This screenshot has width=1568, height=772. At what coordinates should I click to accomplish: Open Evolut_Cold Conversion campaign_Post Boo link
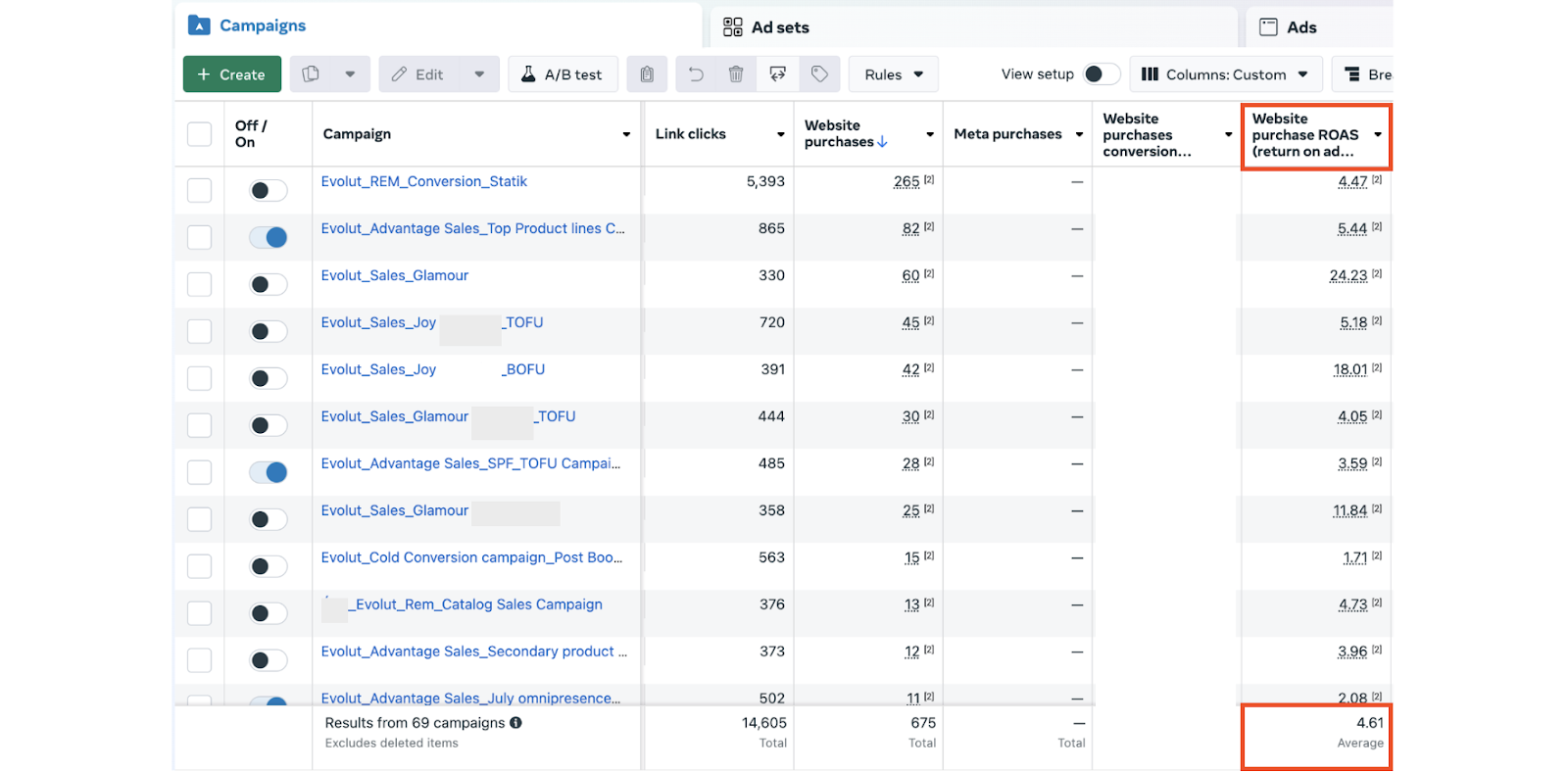coord(471,557)
